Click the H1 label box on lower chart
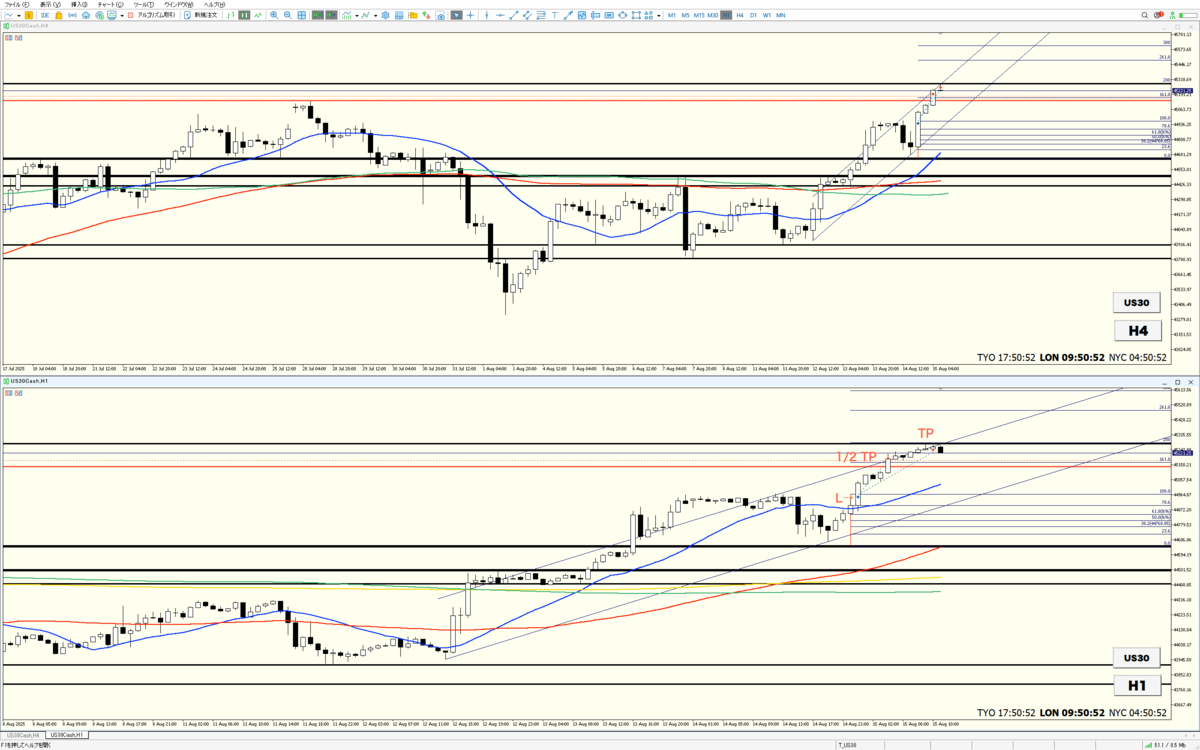The height and width of the screenshot is (750, 1200). 1137,686
